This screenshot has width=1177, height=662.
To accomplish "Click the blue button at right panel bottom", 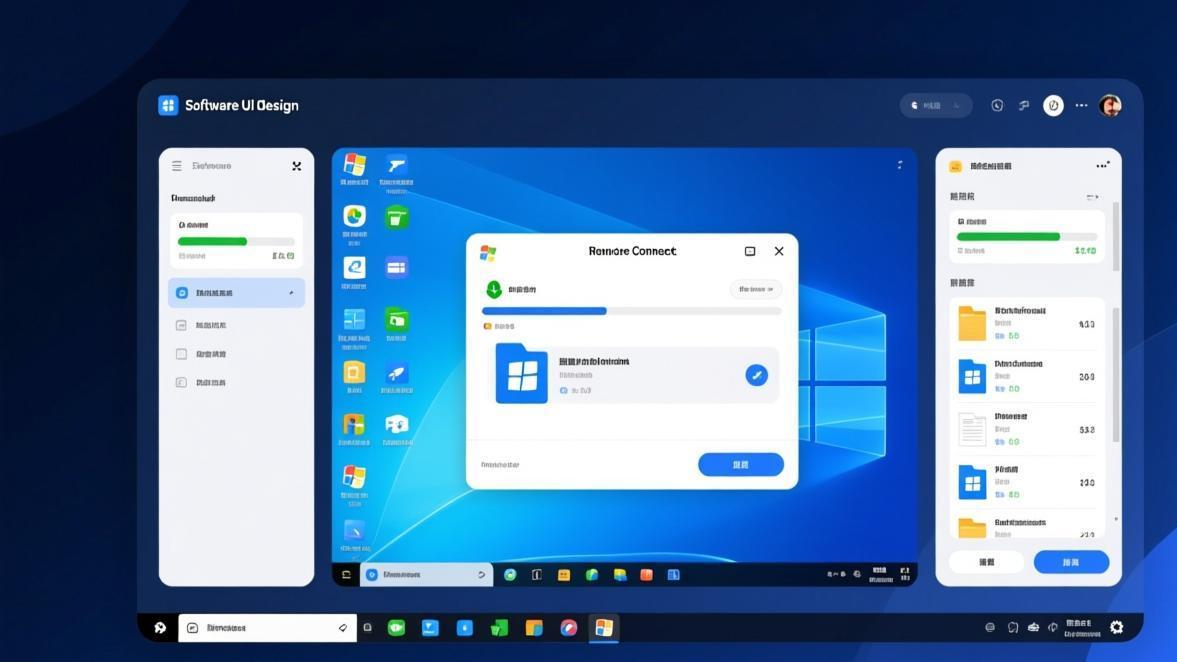I will click(1071, 562).
